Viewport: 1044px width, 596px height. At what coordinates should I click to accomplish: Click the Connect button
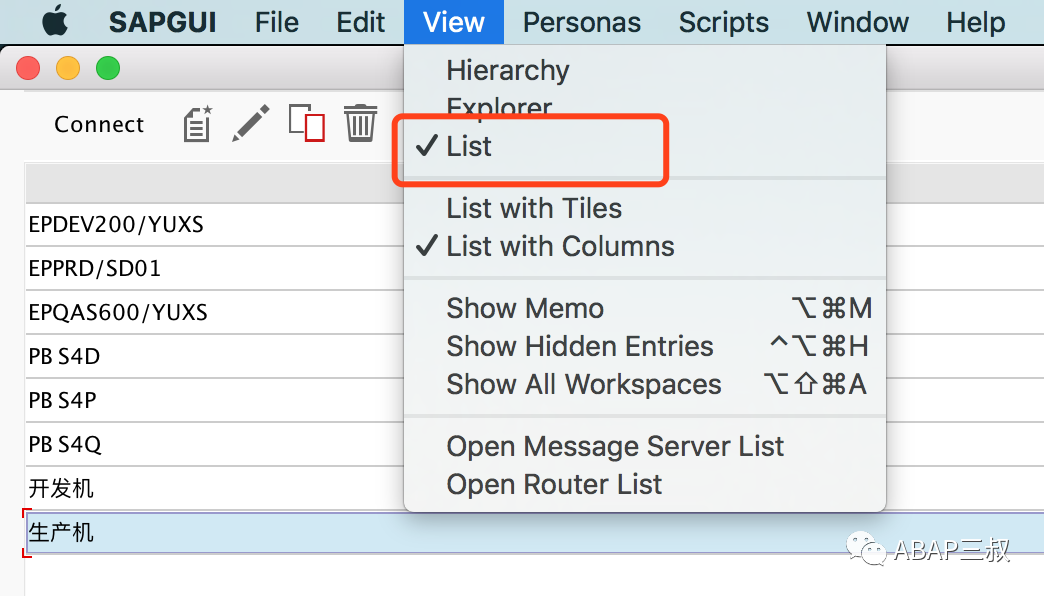[x=99, y=124]
